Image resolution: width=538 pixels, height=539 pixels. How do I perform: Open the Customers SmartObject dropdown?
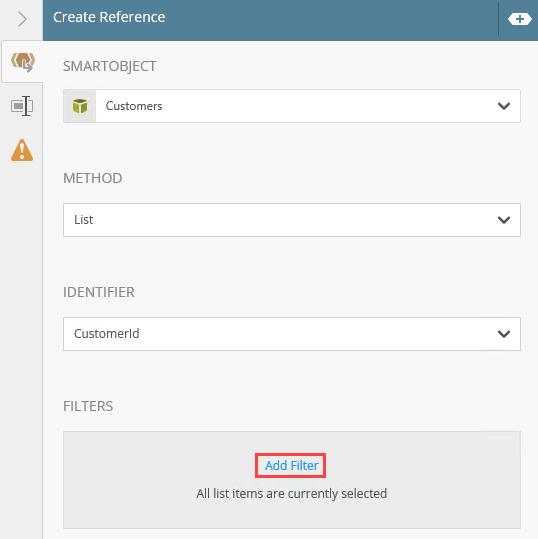tap(292, 106)
